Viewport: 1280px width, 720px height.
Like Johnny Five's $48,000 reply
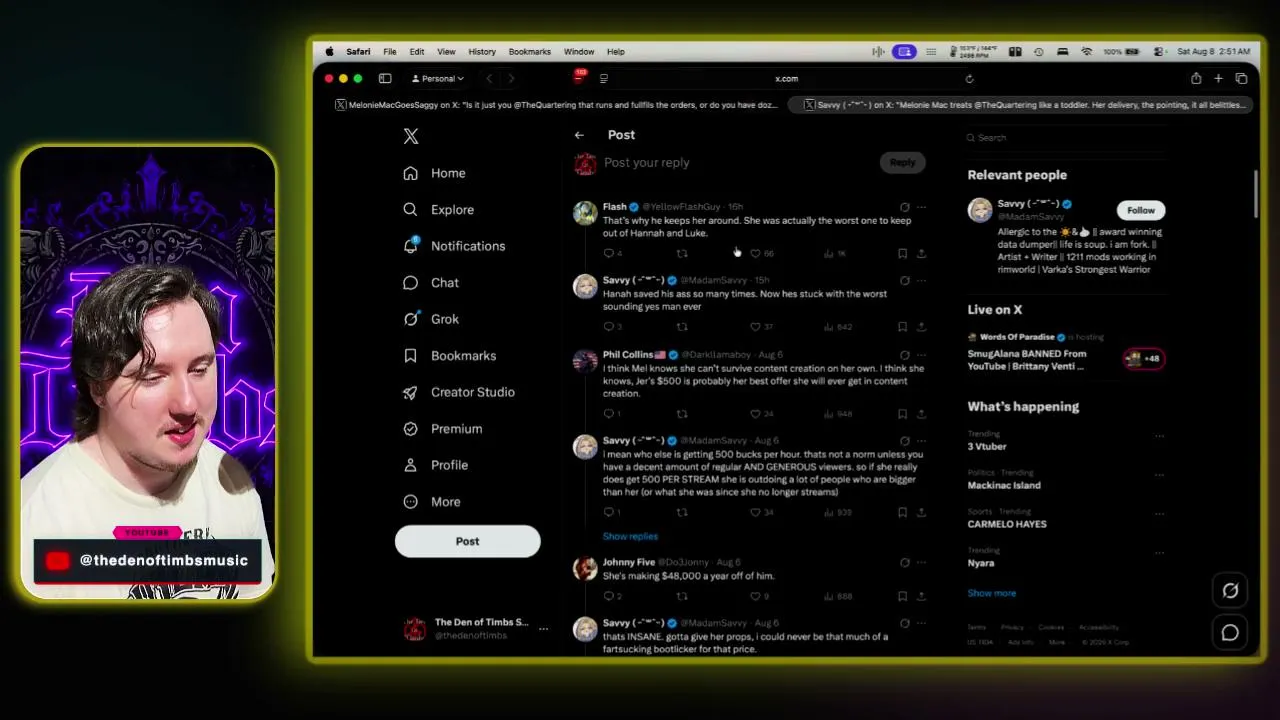tap(756, 597)
